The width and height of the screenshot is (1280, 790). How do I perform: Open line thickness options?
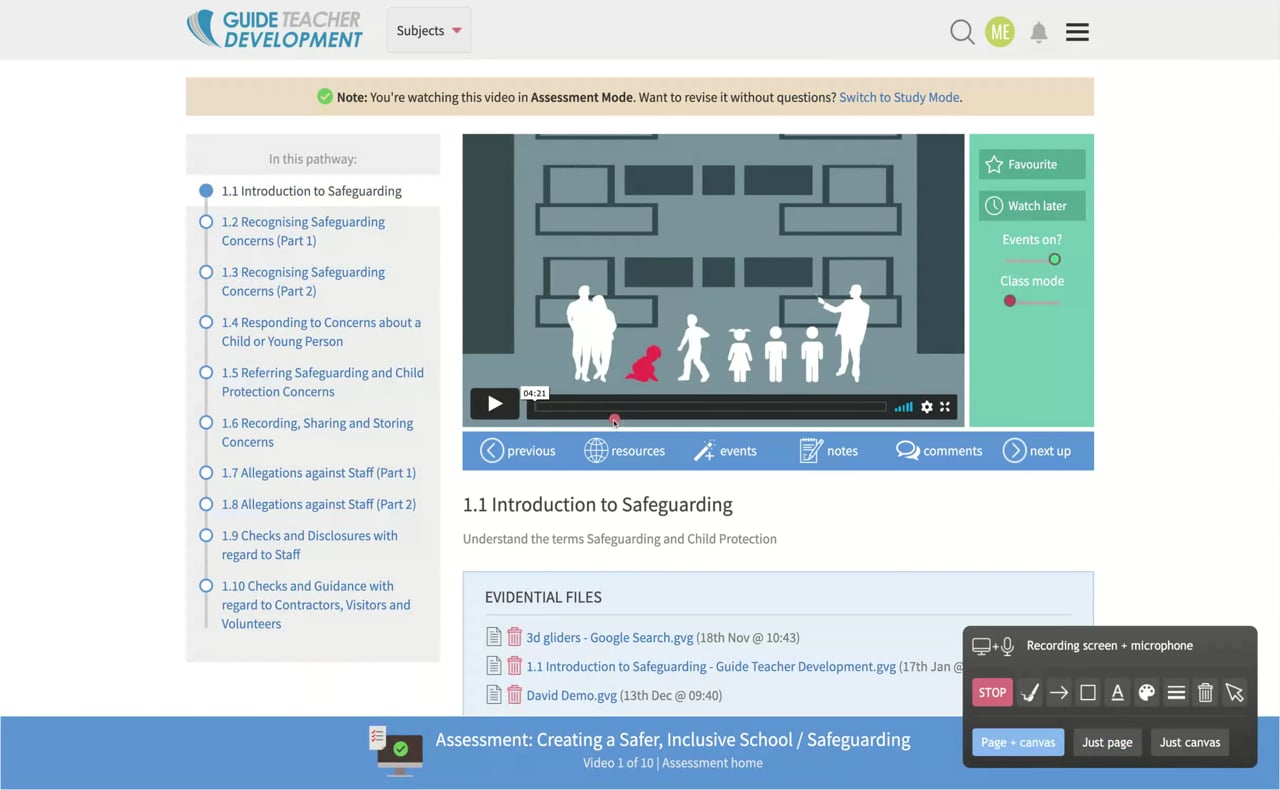click(1176, 692)
